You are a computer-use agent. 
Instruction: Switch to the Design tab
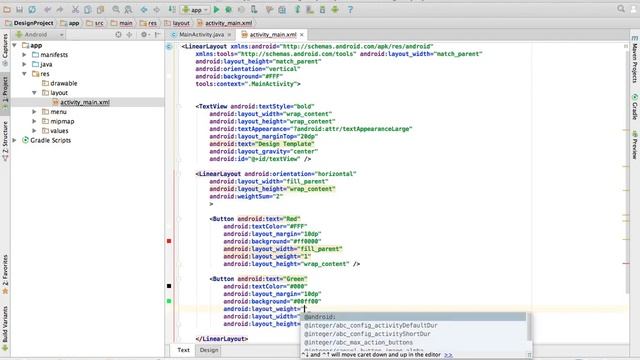209,350
